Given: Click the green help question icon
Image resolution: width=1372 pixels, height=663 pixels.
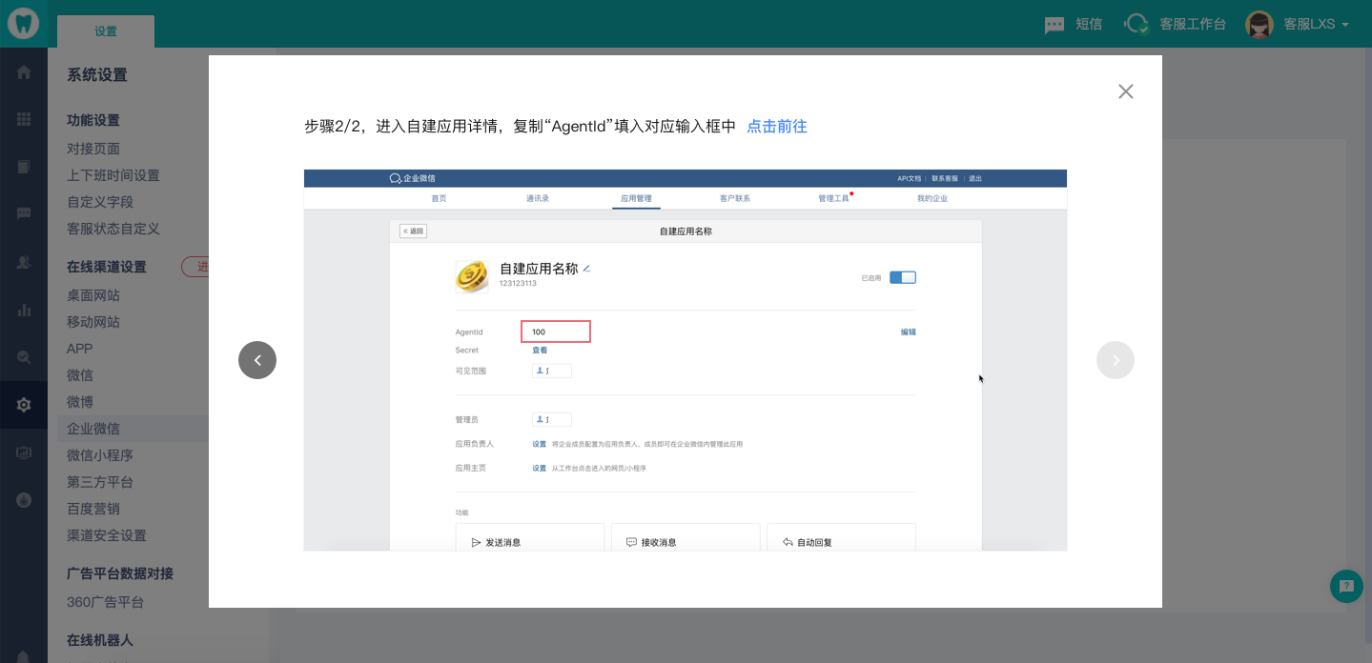Looking at the screenshot, I should click(1346, 586).
